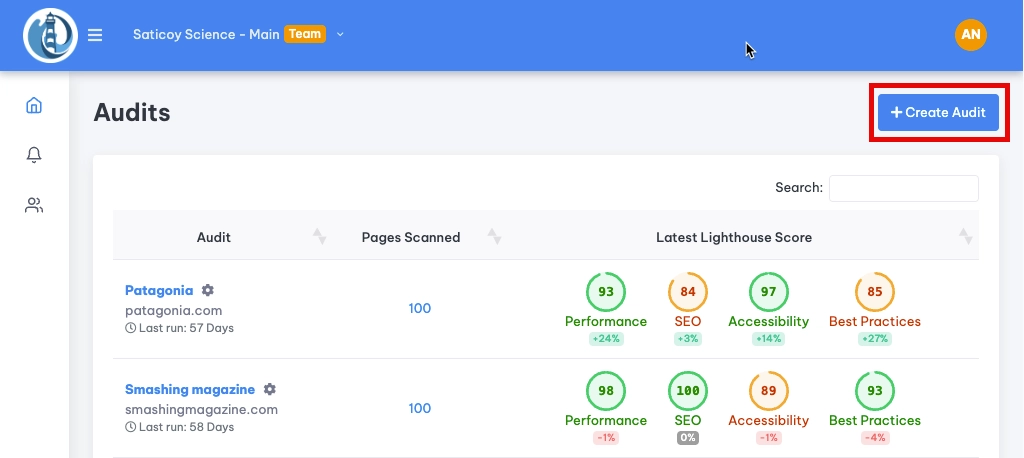
Task: Toggle the hamburger sidebar menu
Action: [x=95, y=35]
